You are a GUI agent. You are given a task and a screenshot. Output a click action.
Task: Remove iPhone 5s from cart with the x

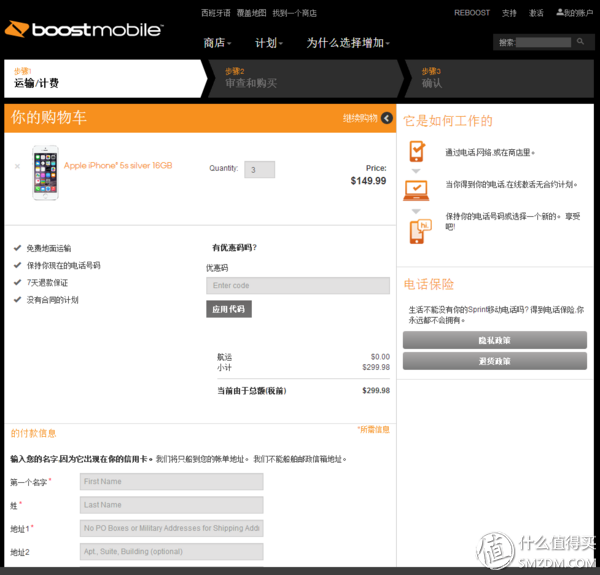coord(17,166)
